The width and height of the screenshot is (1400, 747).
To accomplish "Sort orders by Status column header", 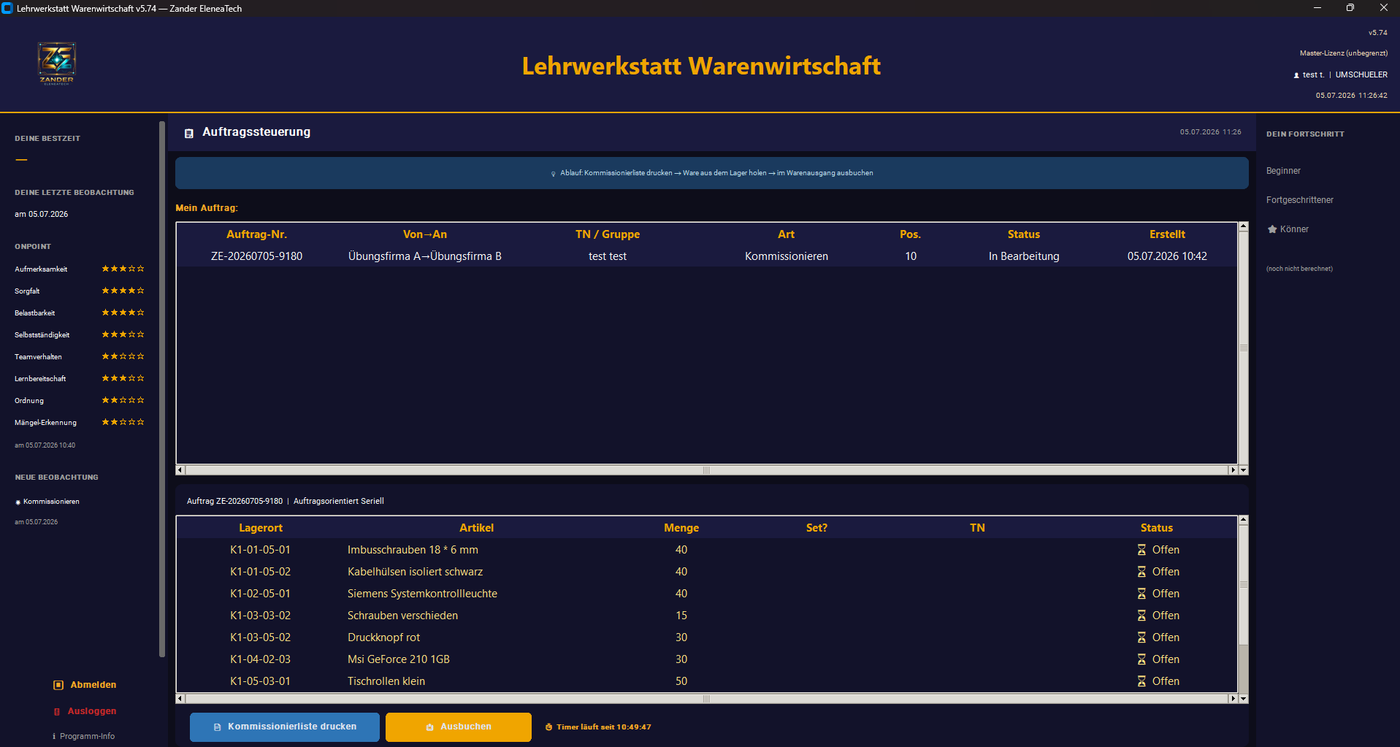I will [x=1024, y=234].
